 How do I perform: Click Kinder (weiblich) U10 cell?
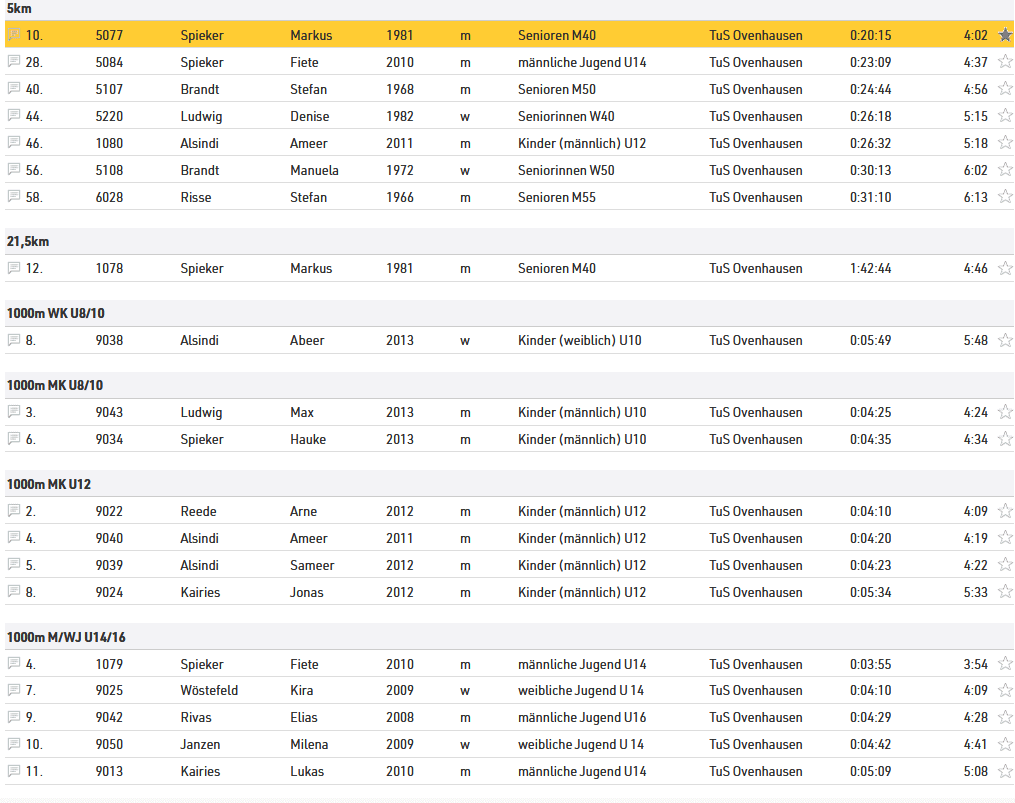tap(580, 340)
